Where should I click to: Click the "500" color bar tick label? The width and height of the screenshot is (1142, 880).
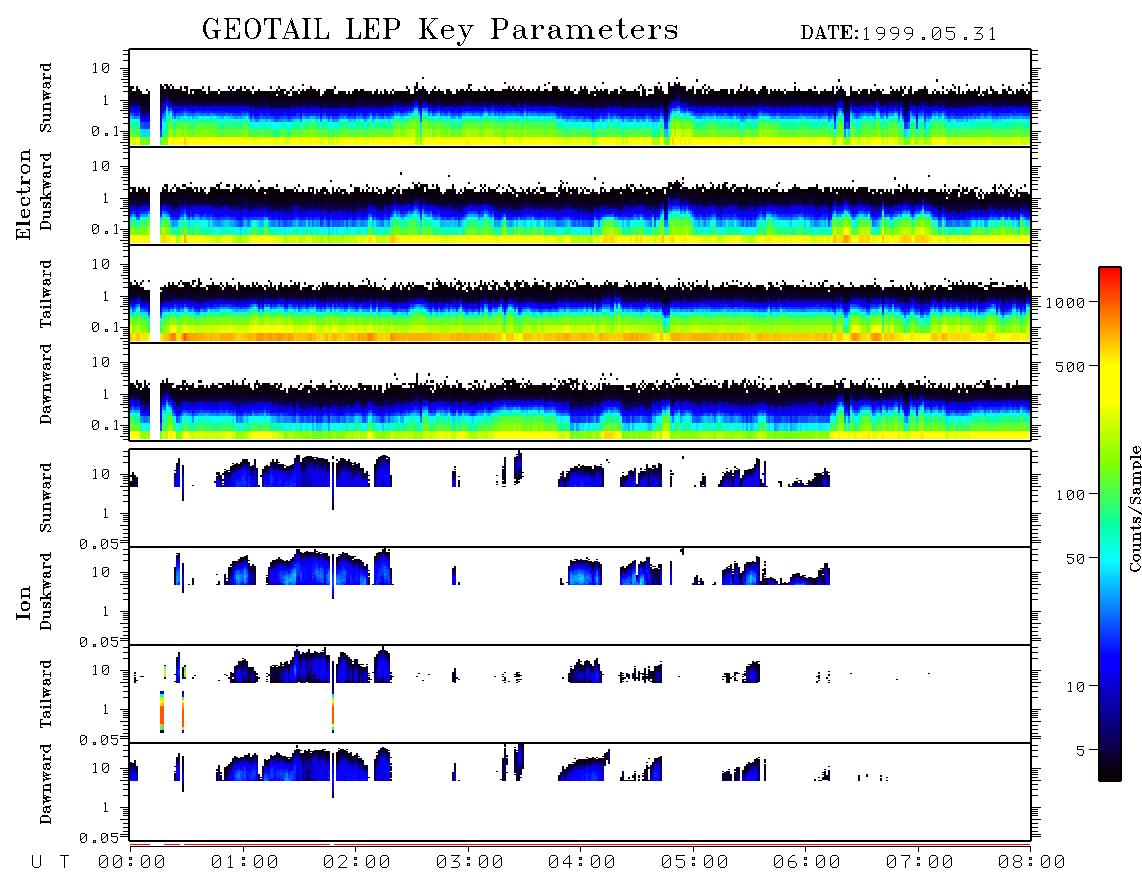point(1071,366)
